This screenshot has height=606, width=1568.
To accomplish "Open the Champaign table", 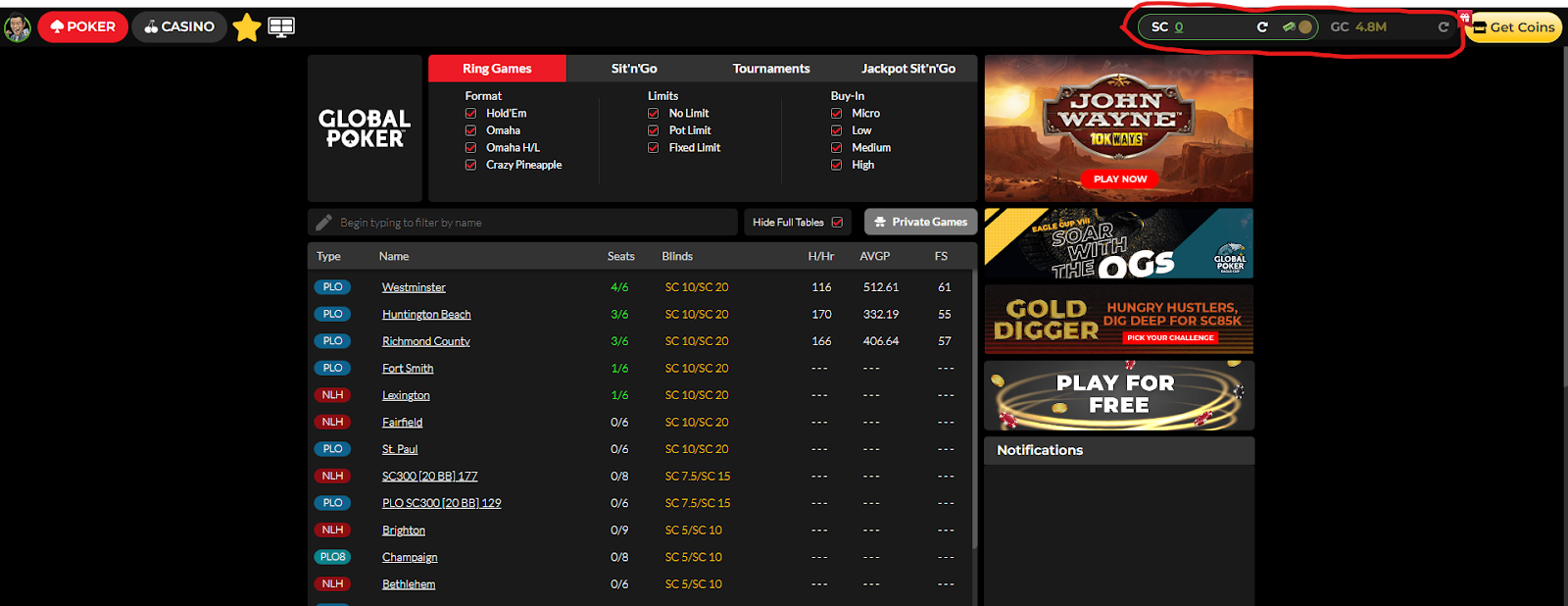I will tap(410, 557).
